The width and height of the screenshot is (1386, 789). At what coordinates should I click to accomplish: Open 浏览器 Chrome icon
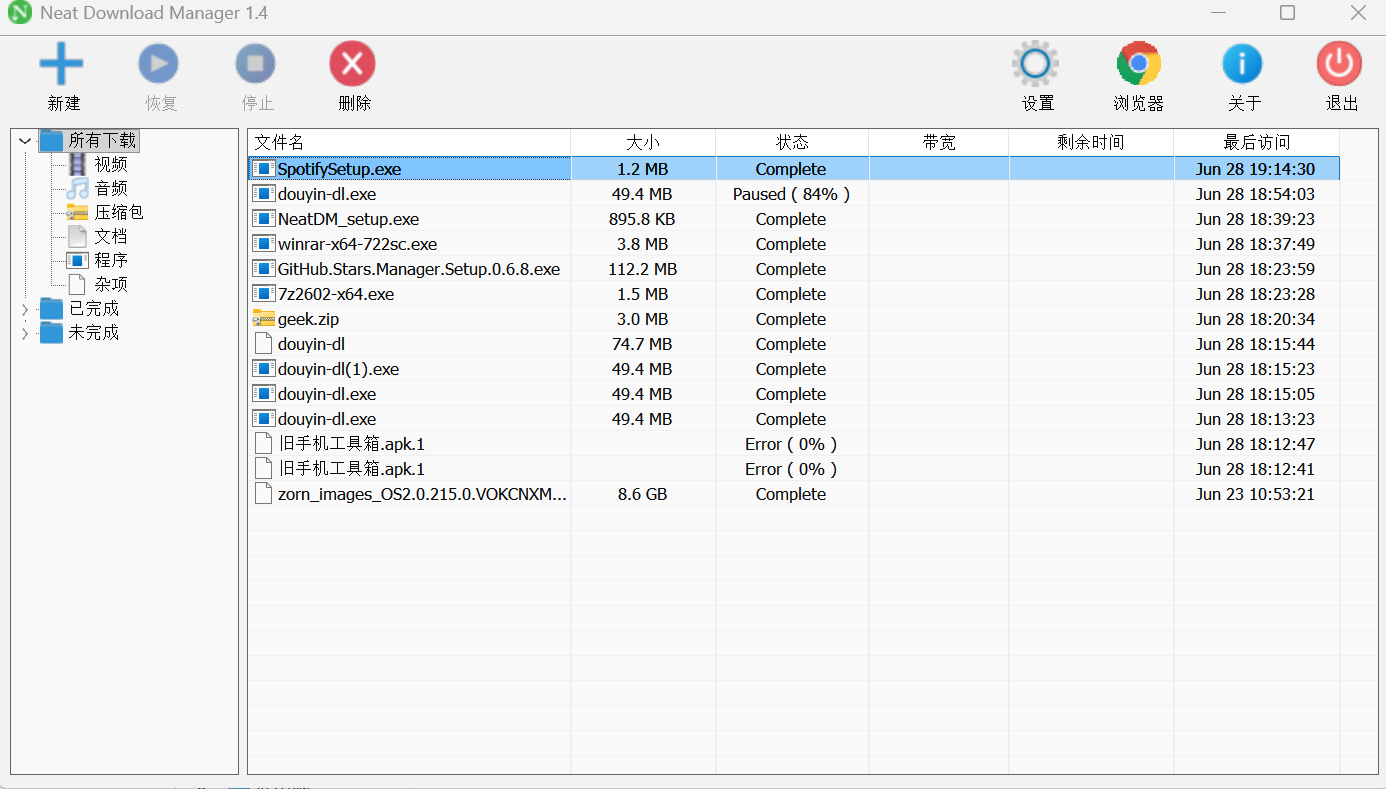tap(1138, 64)
